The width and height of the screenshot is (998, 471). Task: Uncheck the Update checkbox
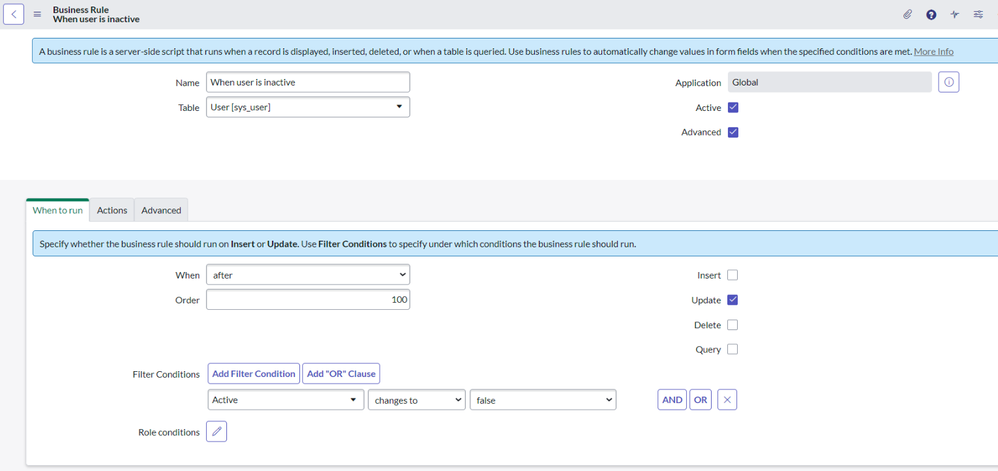point(733,300)
